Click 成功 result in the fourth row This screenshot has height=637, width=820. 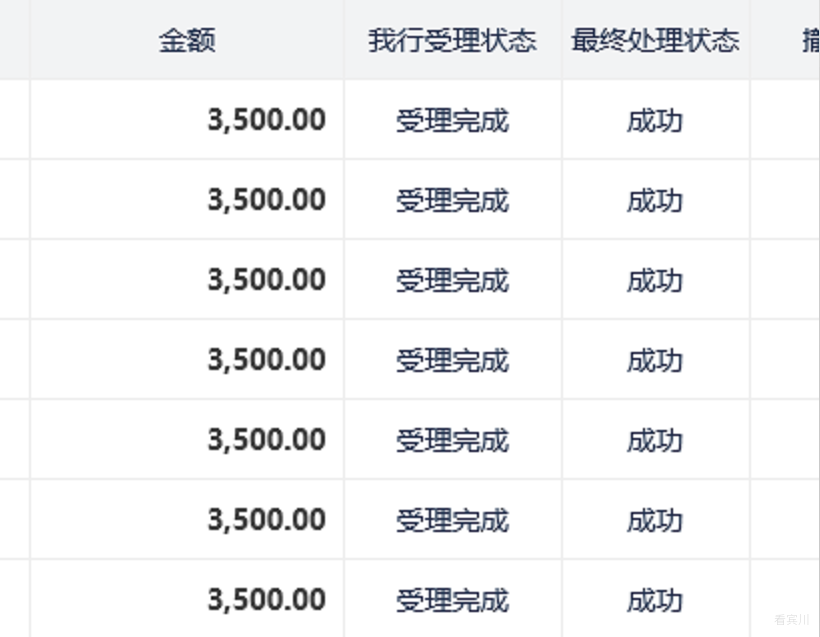pos(655,361)
